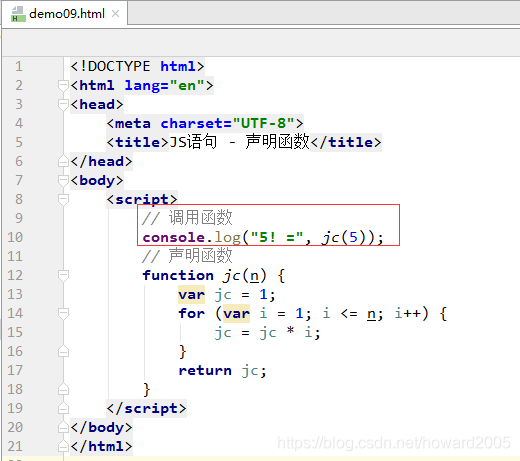Click fold end marker on line 18

(63, 389)
